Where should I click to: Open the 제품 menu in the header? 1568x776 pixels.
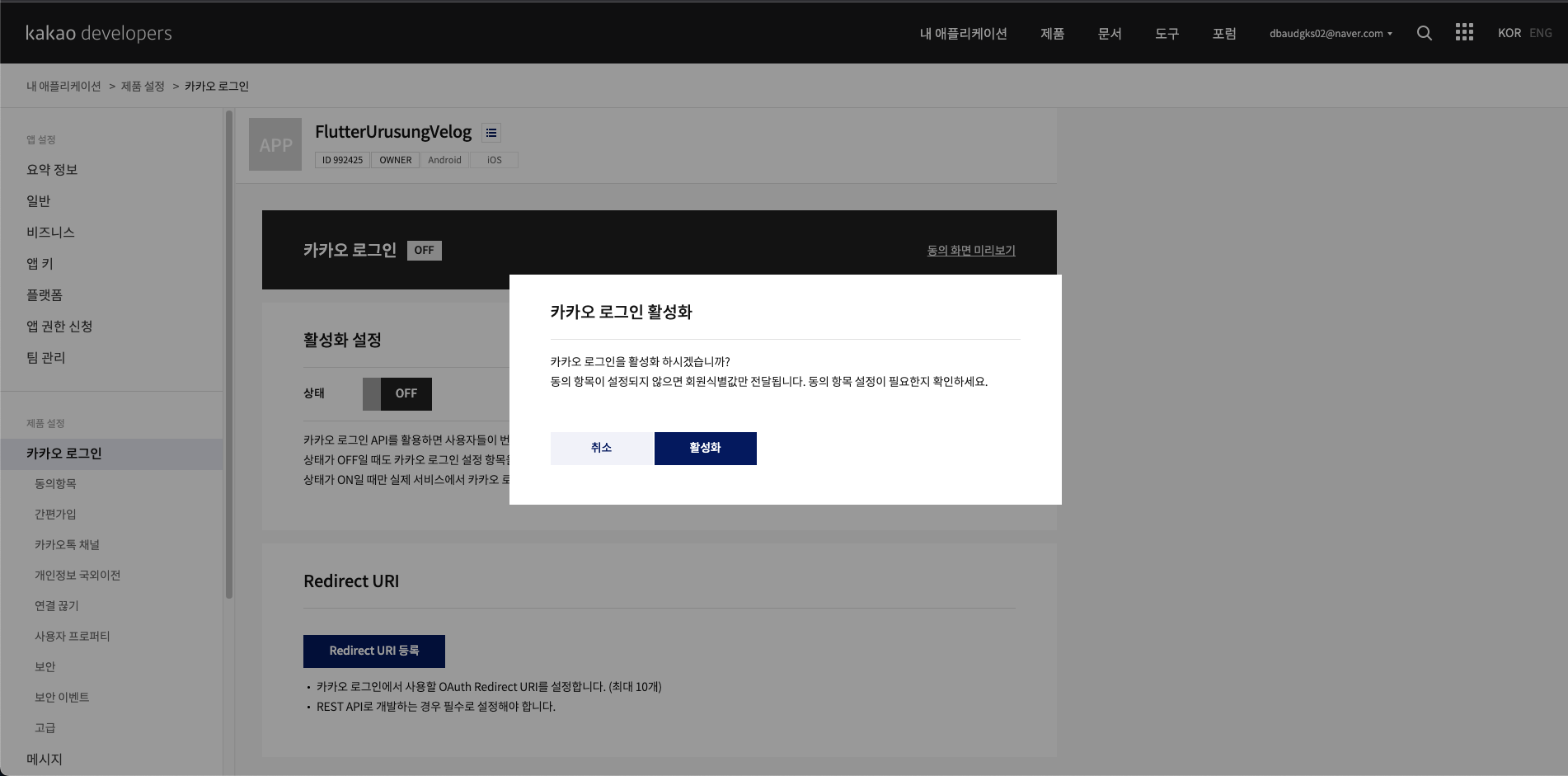(x=1052, y=34)
